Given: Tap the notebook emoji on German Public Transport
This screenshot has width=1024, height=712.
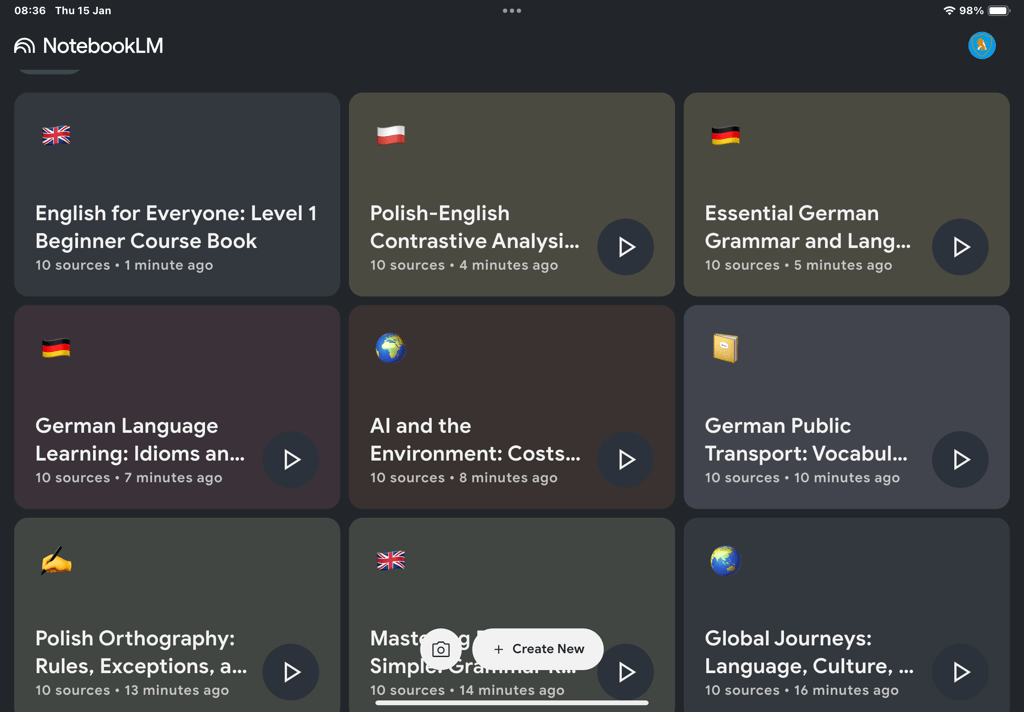Looking at the screenshot, I should pyautogui.click(x=725, y=348).
